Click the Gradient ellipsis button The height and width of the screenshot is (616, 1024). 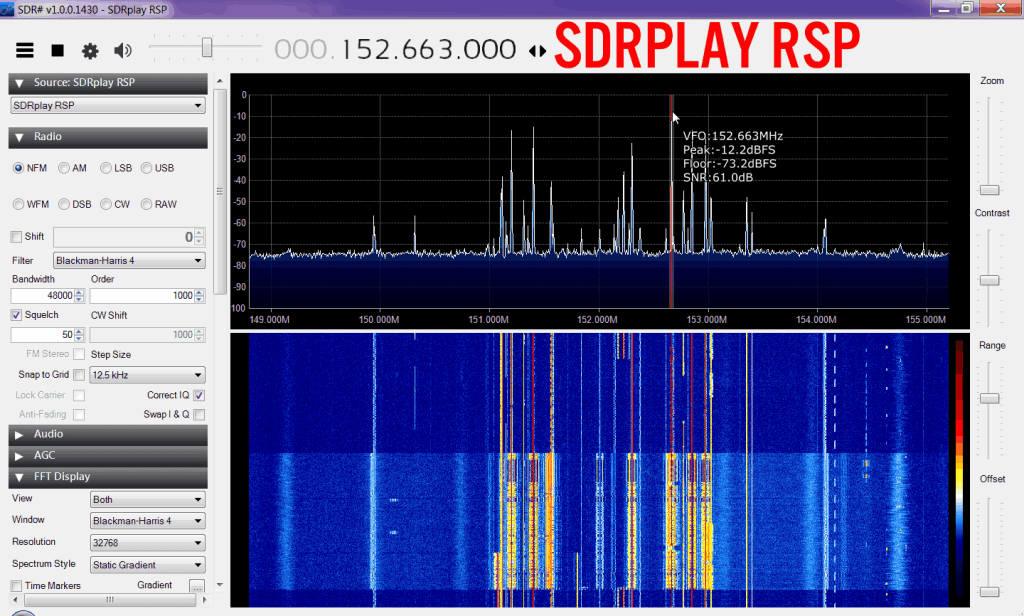point(197,586)
